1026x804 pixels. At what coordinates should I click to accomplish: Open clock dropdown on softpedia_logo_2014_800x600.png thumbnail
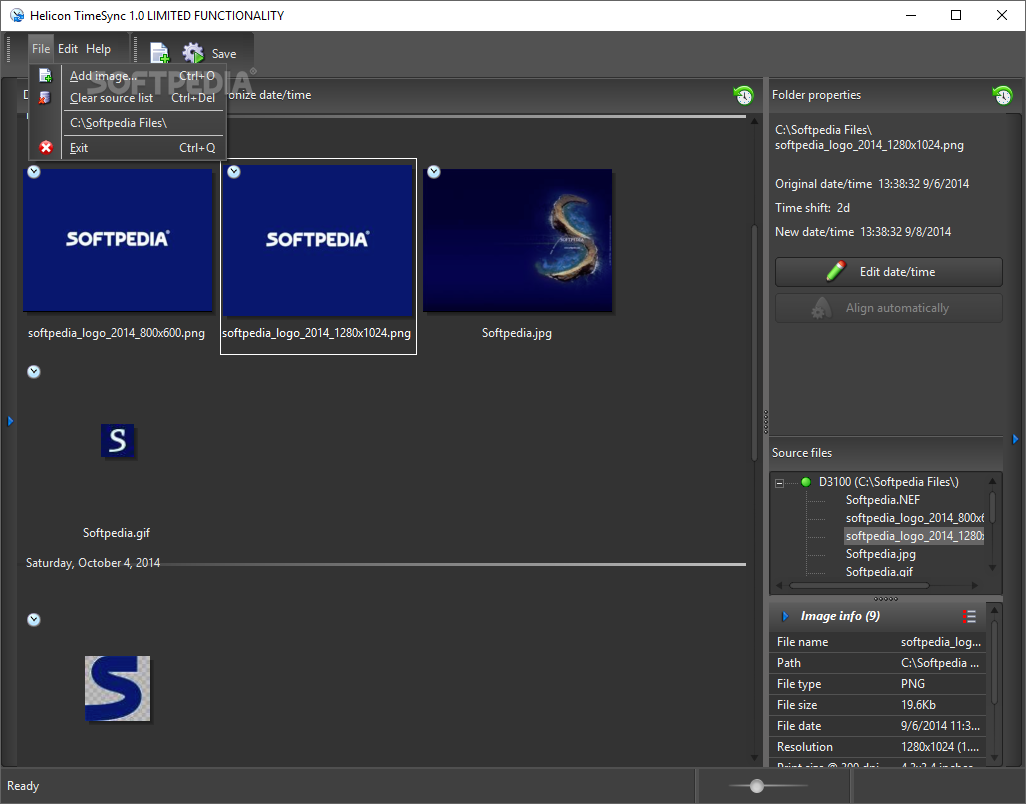pos(34,172)
